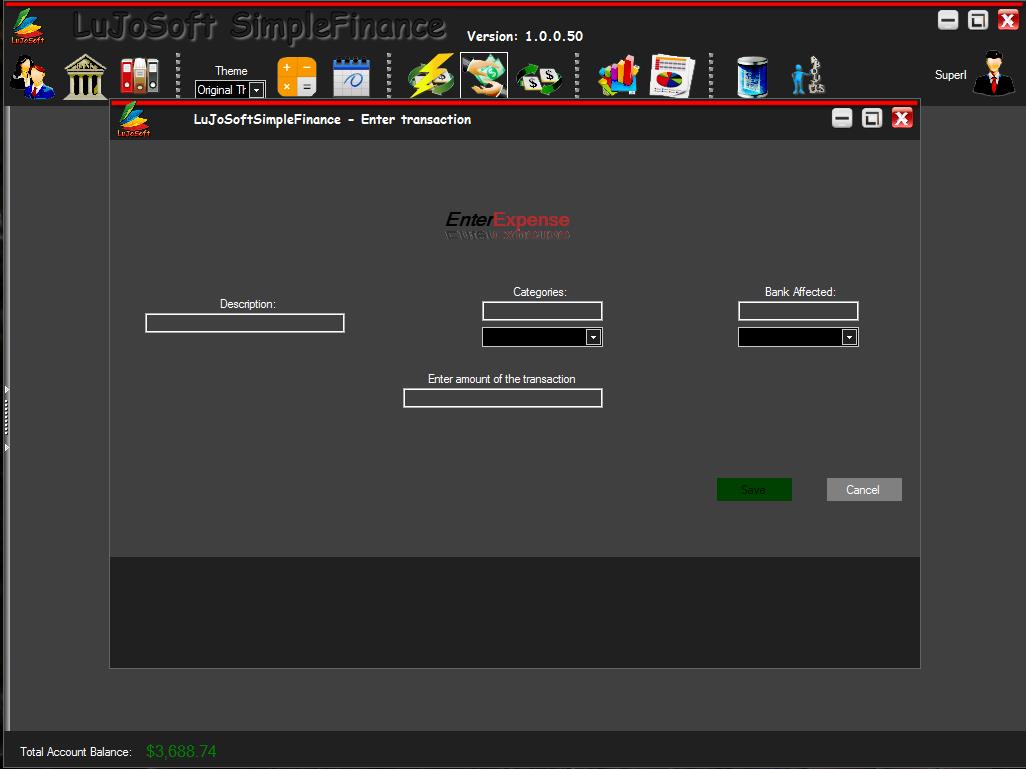Click the LuJoSoft logo in main title bar
The width and height of the screenshot is (1026, 769).
(27, 26)
